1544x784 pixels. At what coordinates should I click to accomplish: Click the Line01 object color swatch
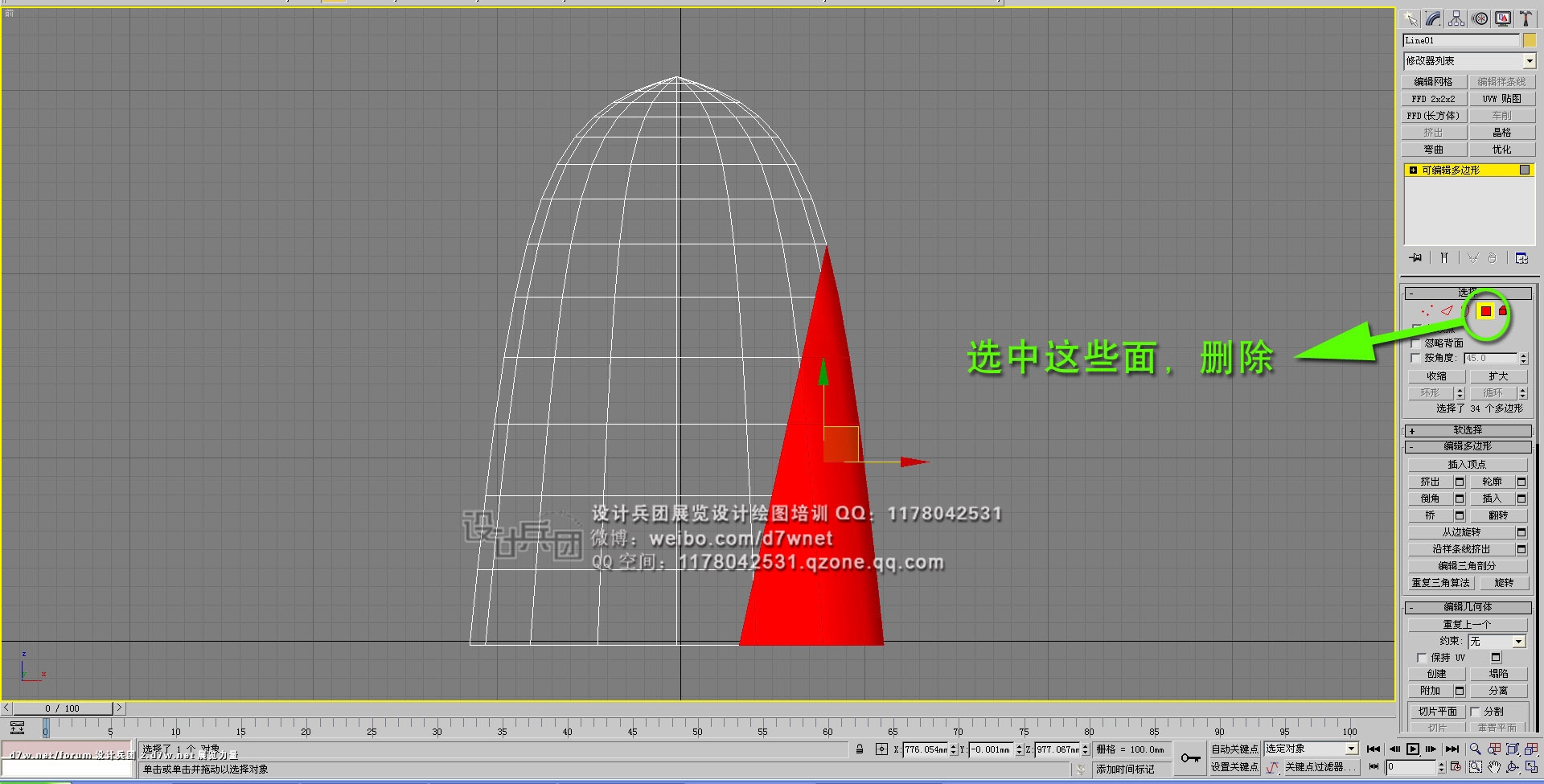1530,40
